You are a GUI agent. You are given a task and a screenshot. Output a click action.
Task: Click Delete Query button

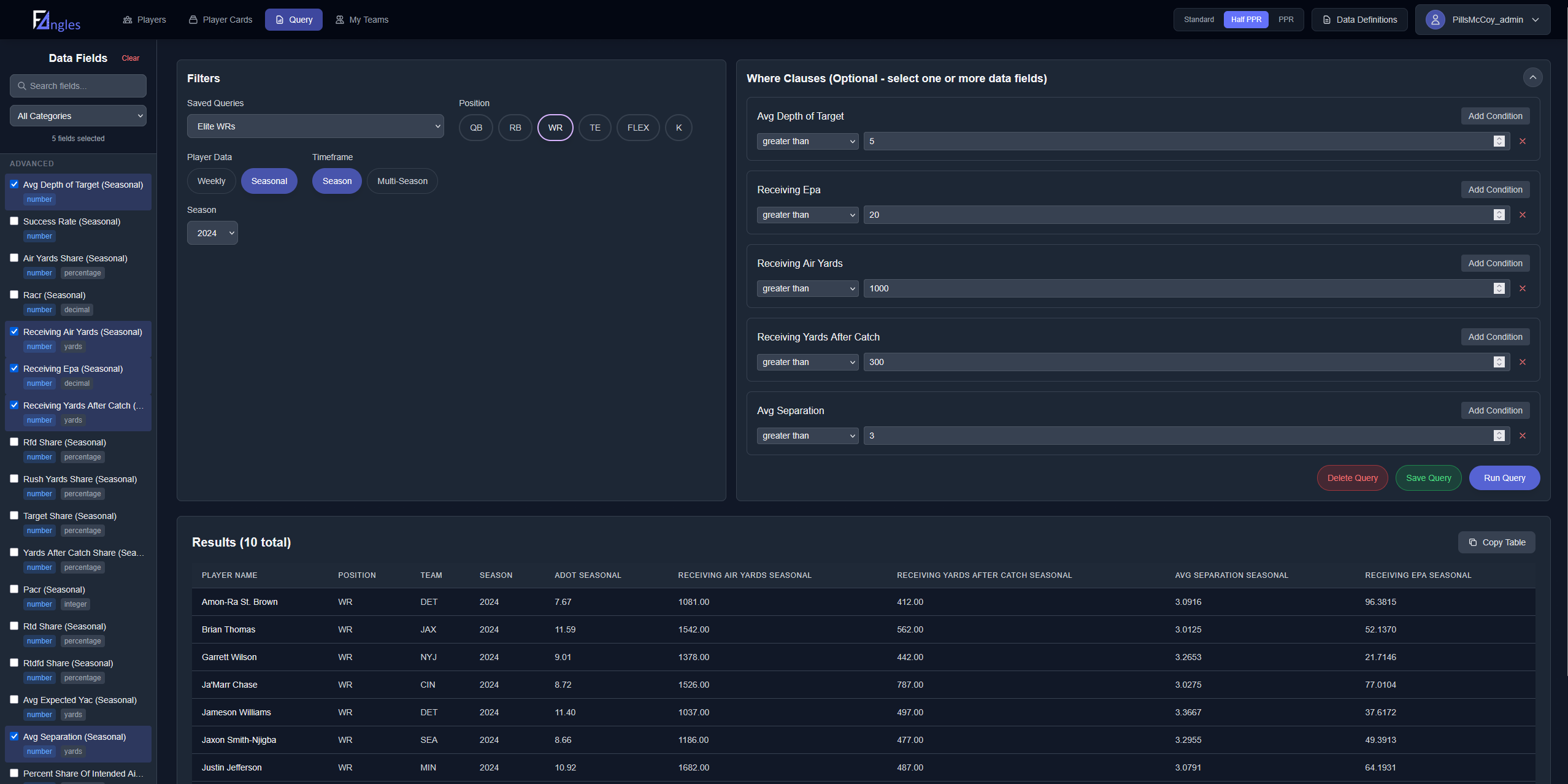point(1352,478)
